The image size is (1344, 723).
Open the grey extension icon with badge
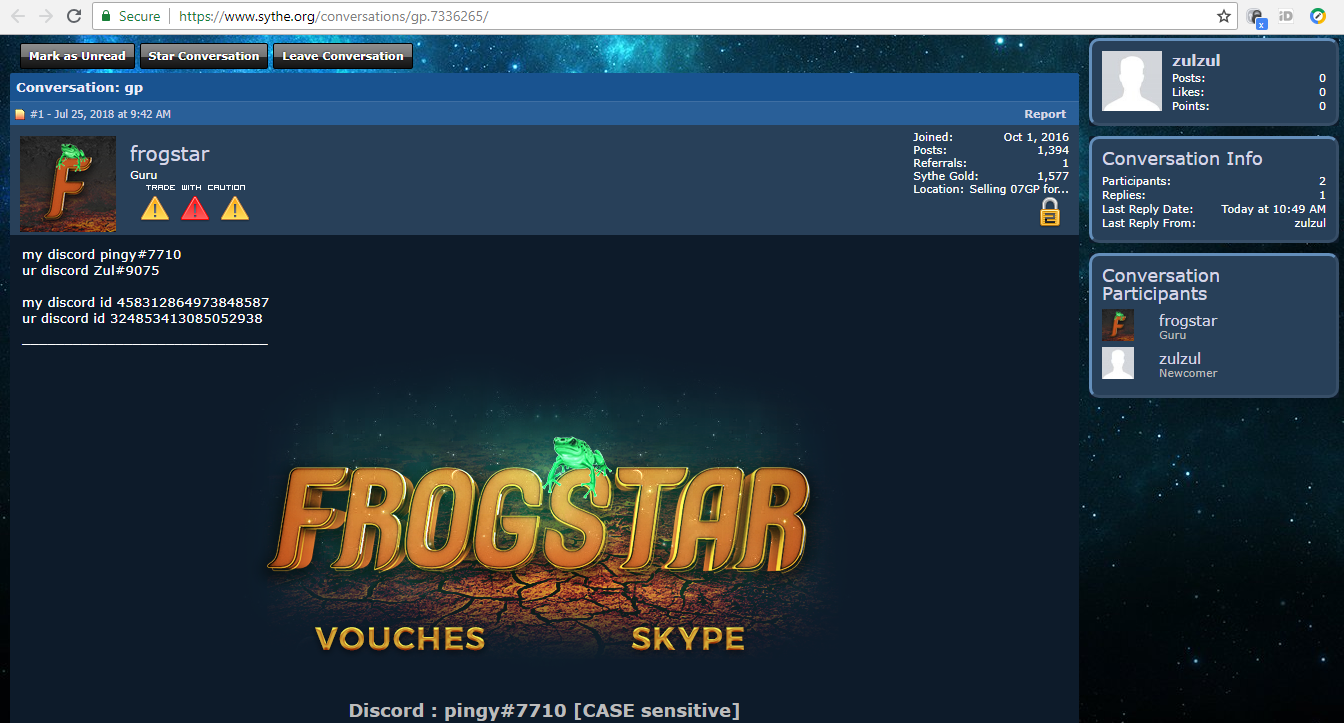pyautogui.click(x=1256, y=17)
